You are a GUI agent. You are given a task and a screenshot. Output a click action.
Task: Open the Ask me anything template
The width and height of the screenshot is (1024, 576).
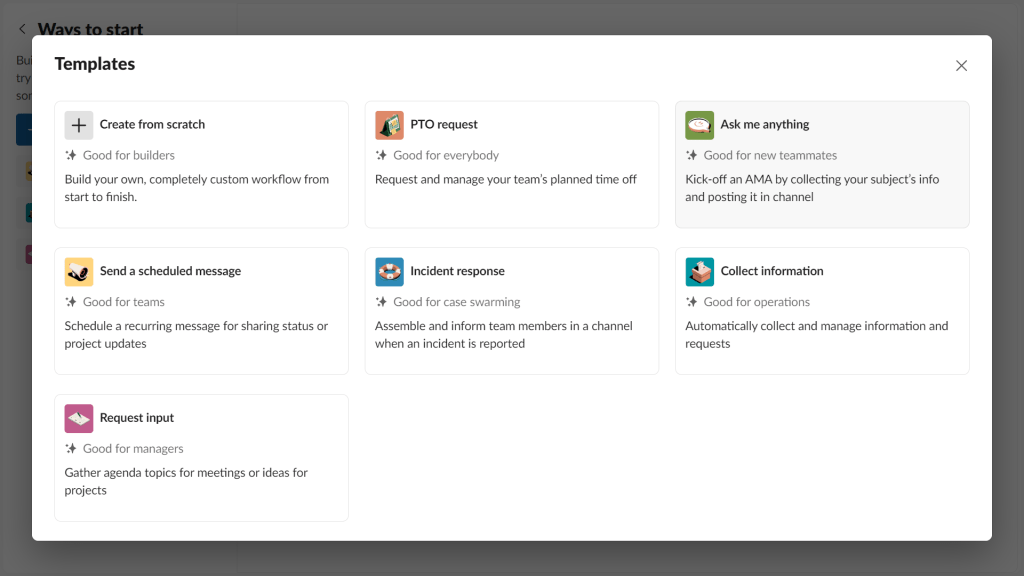point(822,164)
